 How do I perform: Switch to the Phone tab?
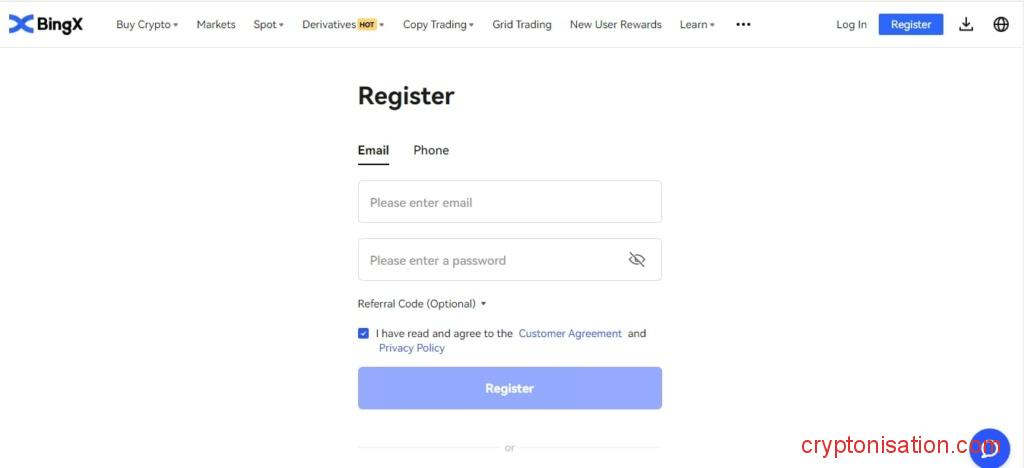(x=431, y=150)
